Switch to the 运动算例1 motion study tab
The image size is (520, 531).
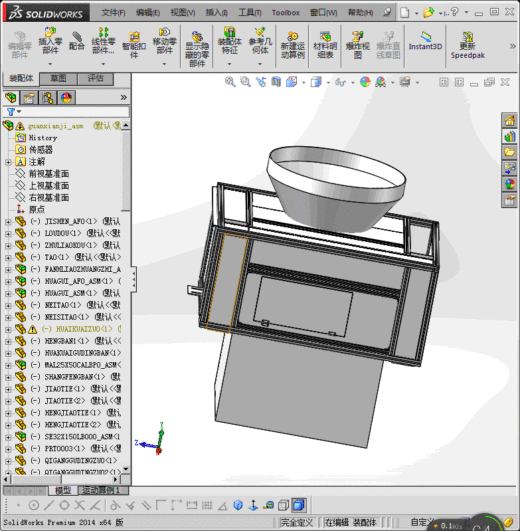(x=101, y=490)
